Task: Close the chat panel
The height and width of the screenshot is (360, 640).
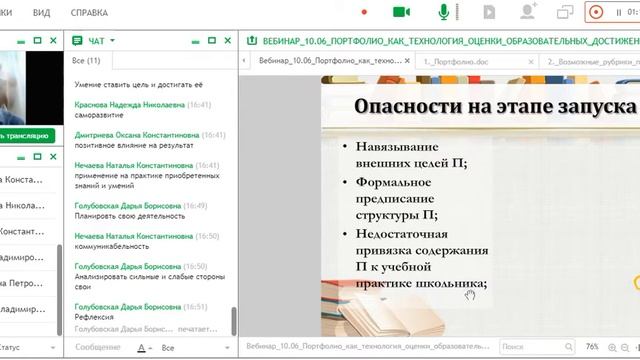Action: point(228,40)
